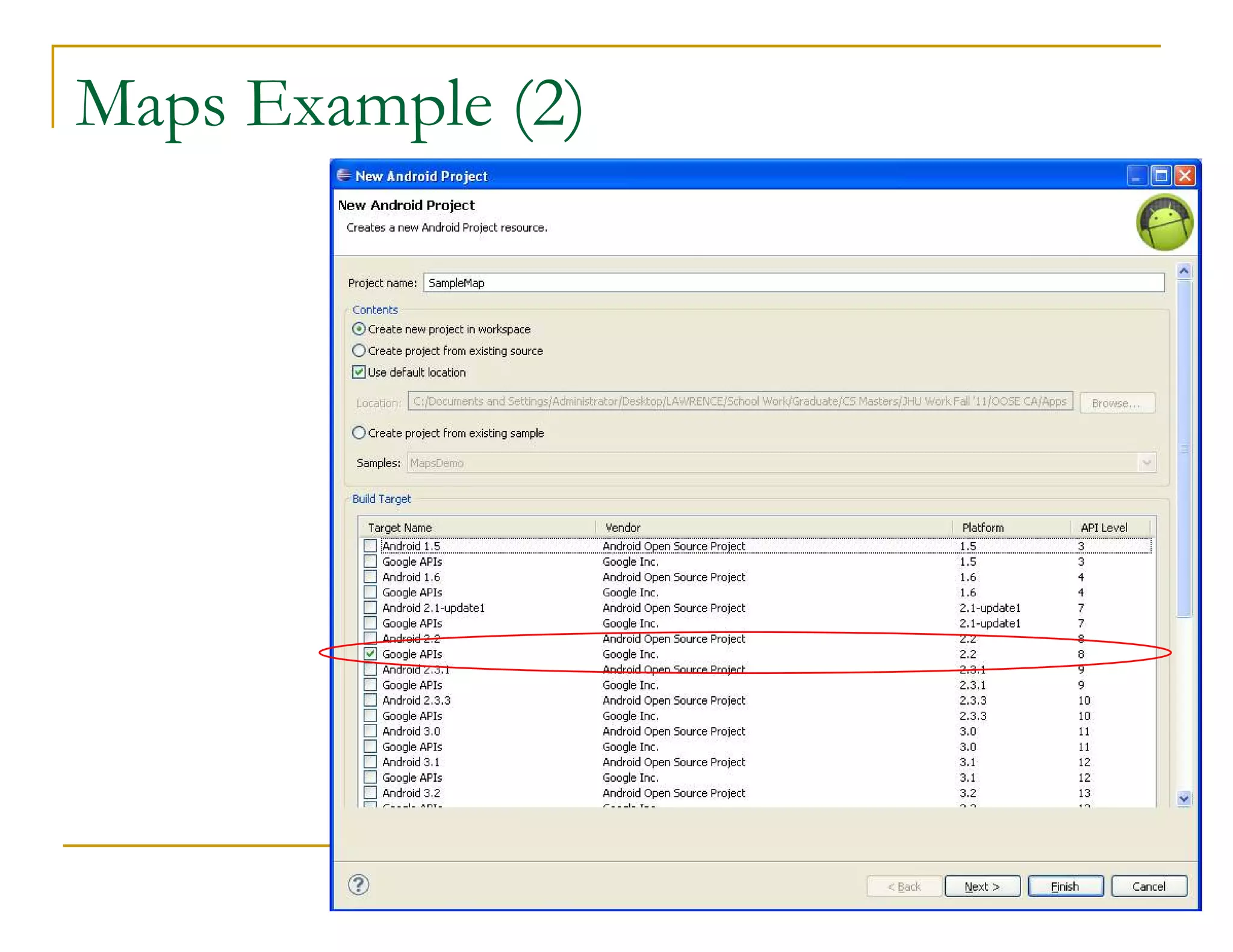
Task: Click Google APIs row with platform 2.1-update1
Action: pyautogui.click(x=757, y=623)
